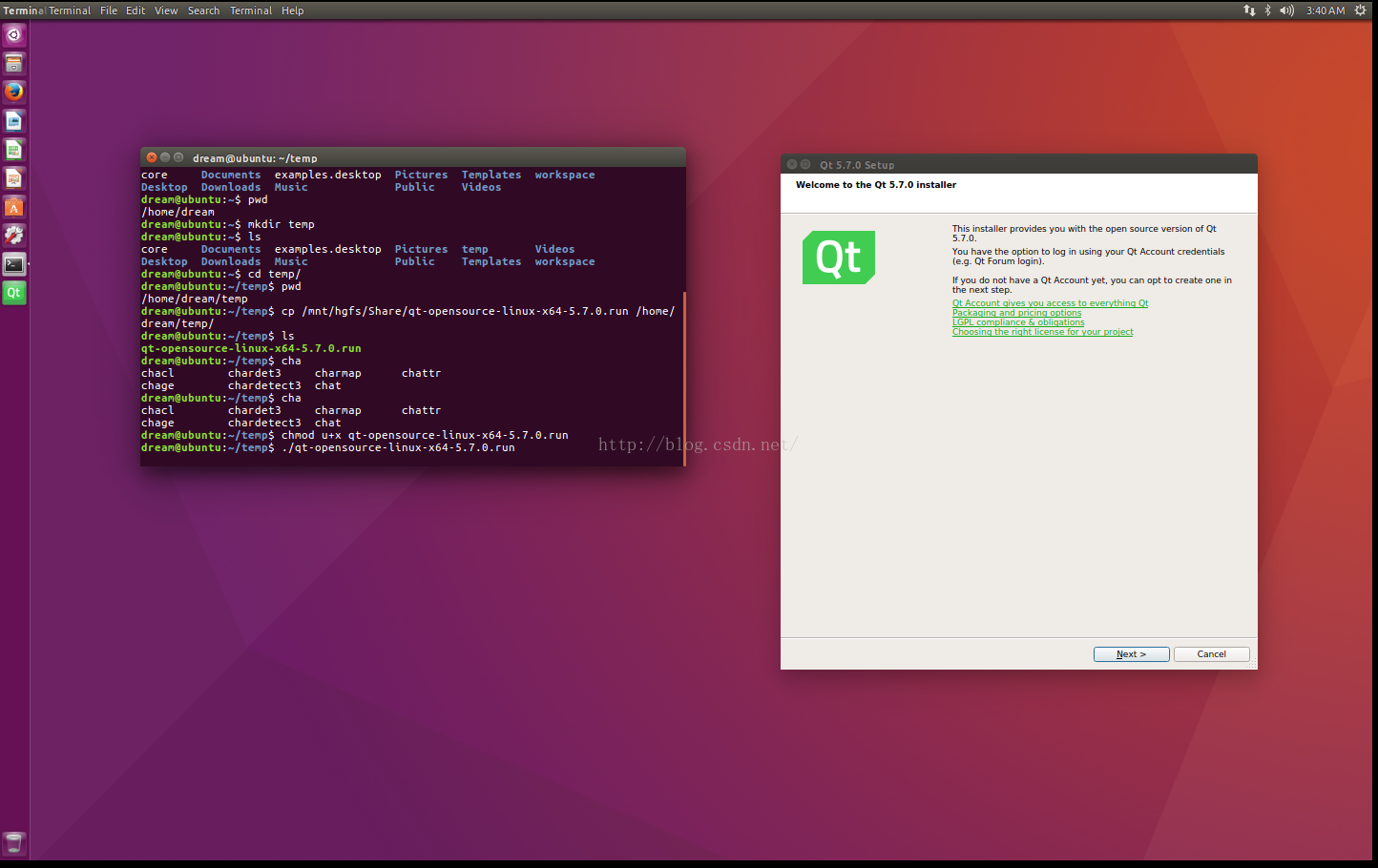This screenshot has width=1378, height=868.
Task: Open System Settings from the dock
Action: (x=14, y=236)
